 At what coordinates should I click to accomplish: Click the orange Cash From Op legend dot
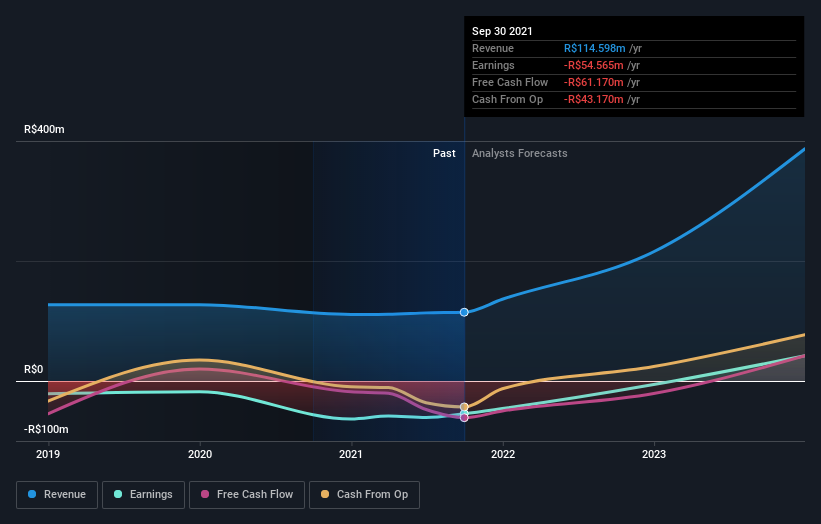(325, 494)
